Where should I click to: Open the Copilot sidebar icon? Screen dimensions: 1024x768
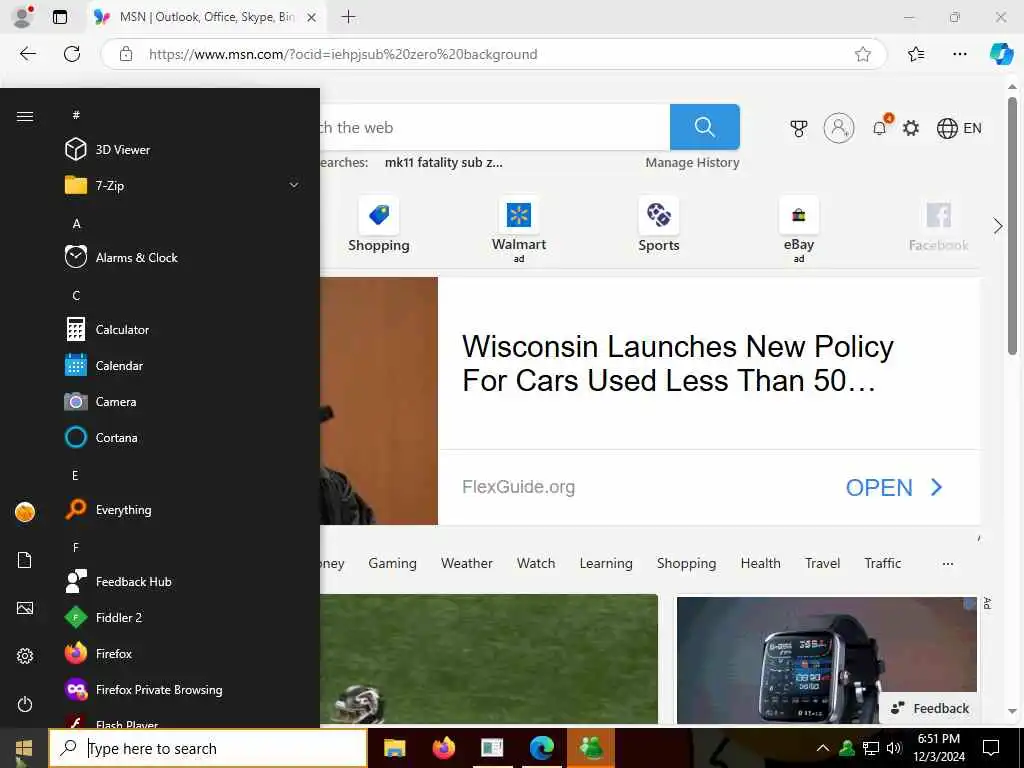point(1000,54)
